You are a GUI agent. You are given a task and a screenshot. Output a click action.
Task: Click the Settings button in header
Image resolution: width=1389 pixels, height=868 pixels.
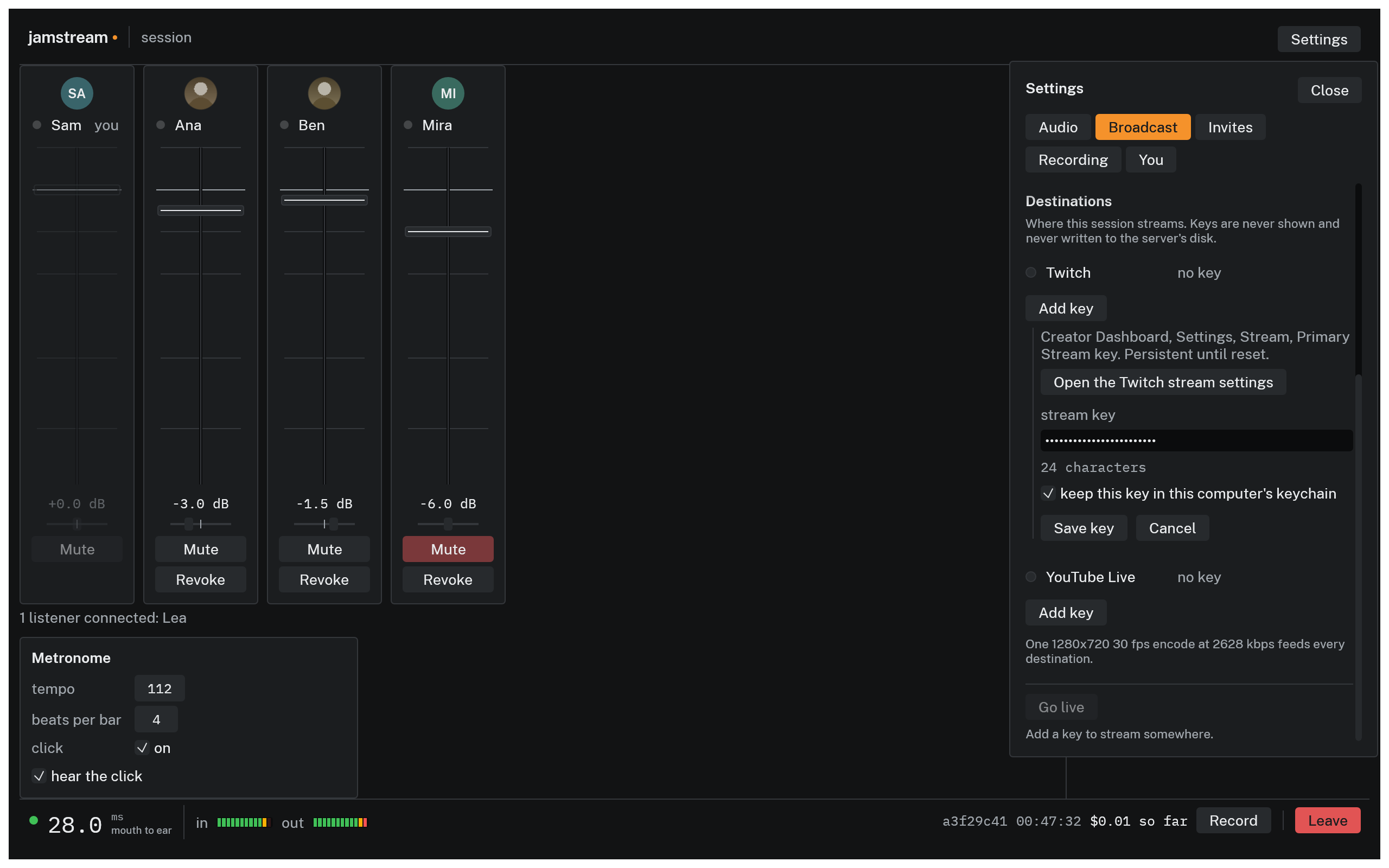click(1318, 39)
